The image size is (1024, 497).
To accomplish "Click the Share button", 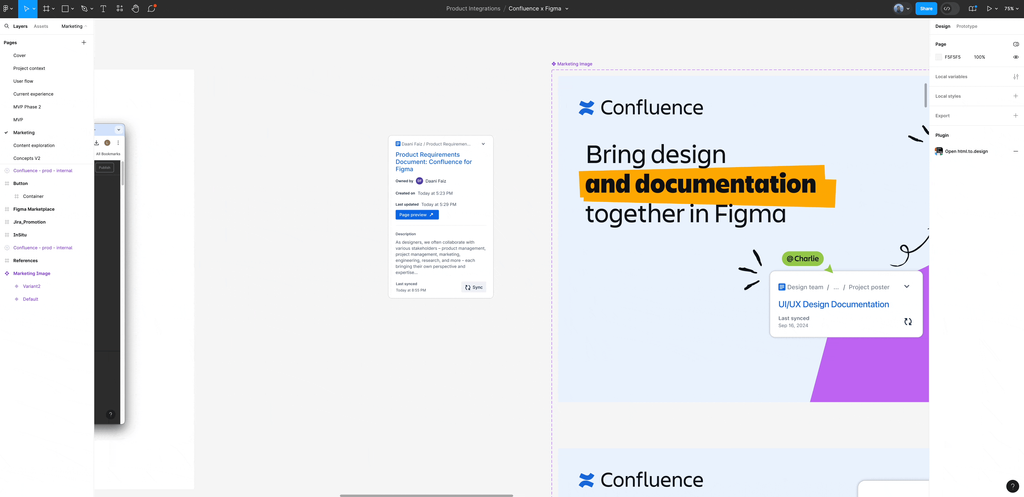I will click(x=926, y=8).
